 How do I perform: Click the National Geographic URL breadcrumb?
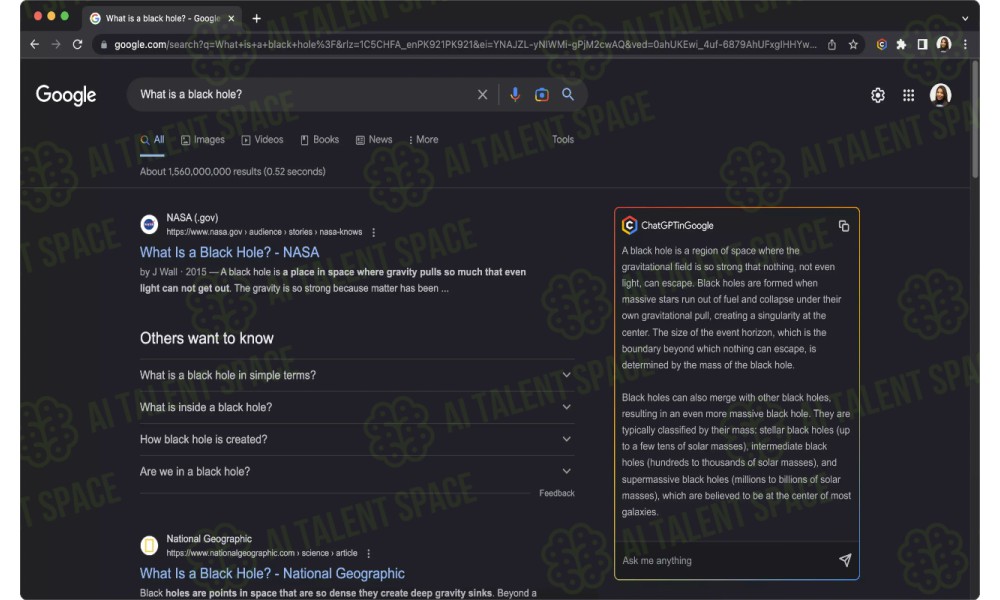click(x=261, y=553)
